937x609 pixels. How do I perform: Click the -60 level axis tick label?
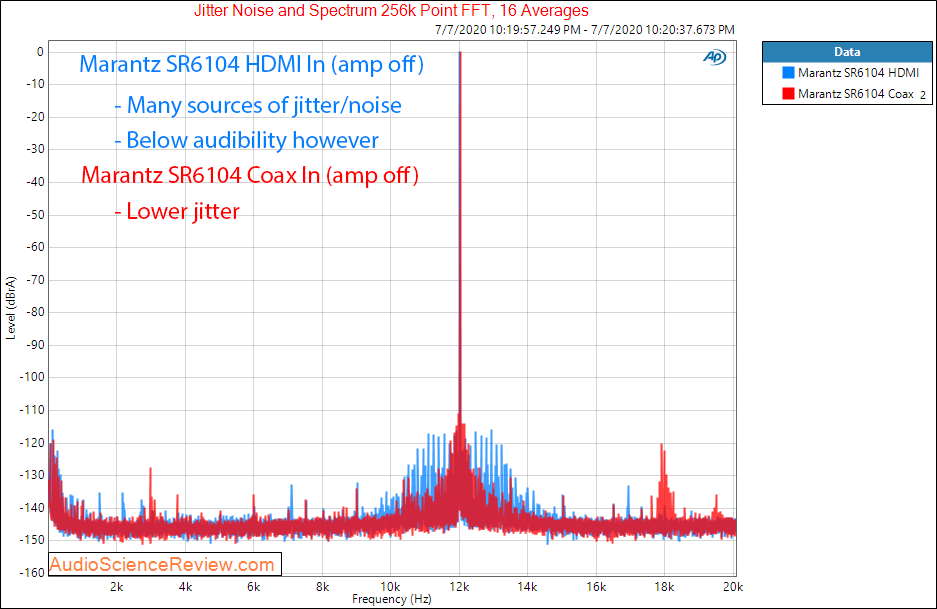(x=35, y=247)
